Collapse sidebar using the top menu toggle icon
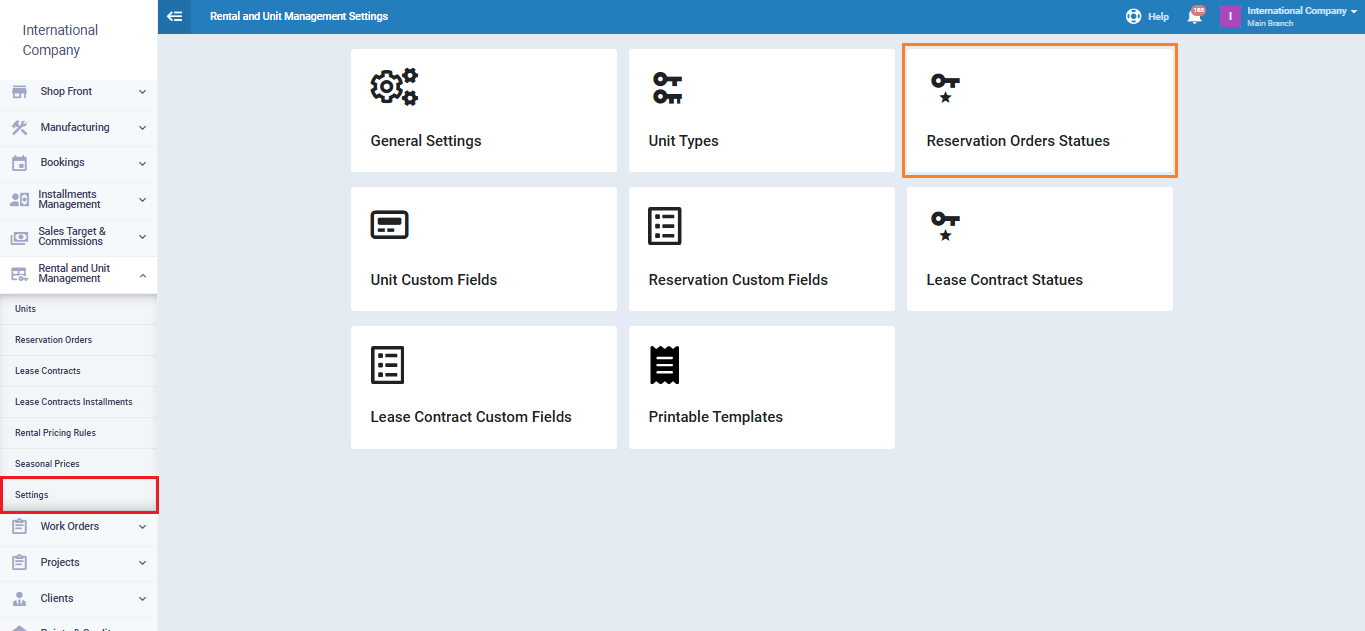Screen dimensions: 1365x631 (174, 16)
